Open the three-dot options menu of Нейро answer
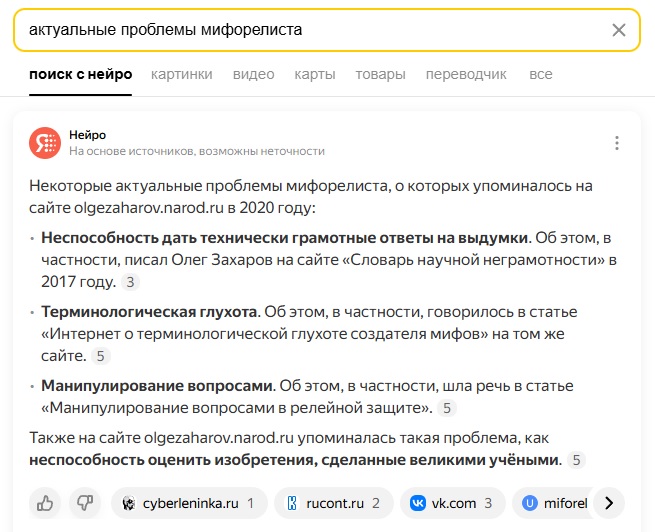This screenshot has width=655, height=532. [617, 143]
